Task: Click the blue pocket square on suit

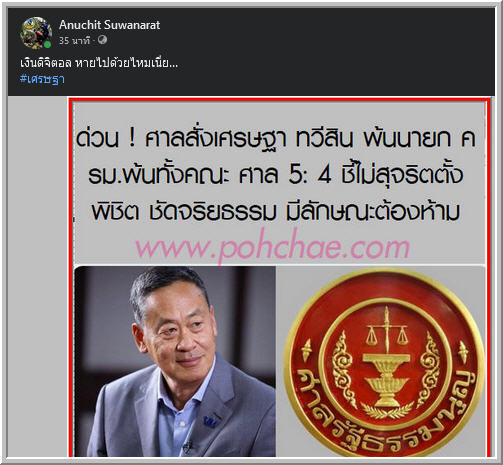Action: 209,422
